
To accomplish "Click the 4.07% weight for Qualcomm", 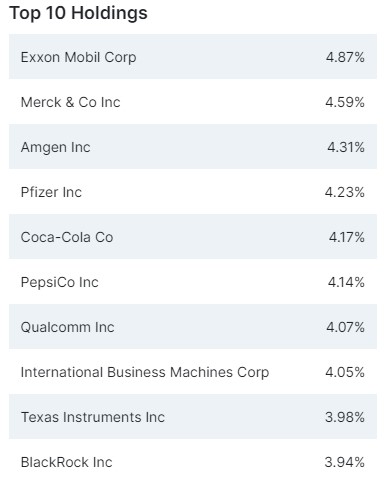I will (345, 327).
